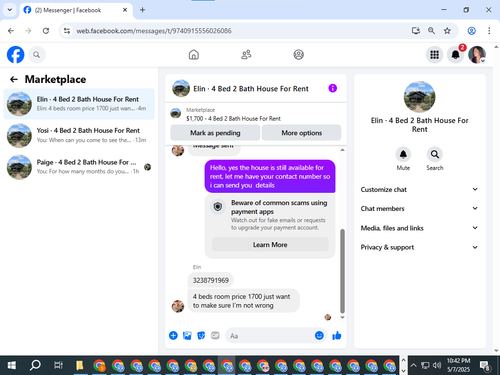The height and width of the screenshot is (375, 500).
Task: Click the shield icon in scam warning
Action: coord(218,207)
